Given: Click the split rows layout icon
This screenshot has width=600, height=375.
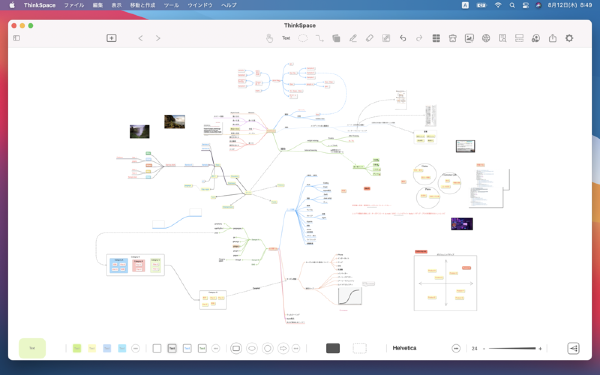Looking at the screenshot, I should pos(519,38).
